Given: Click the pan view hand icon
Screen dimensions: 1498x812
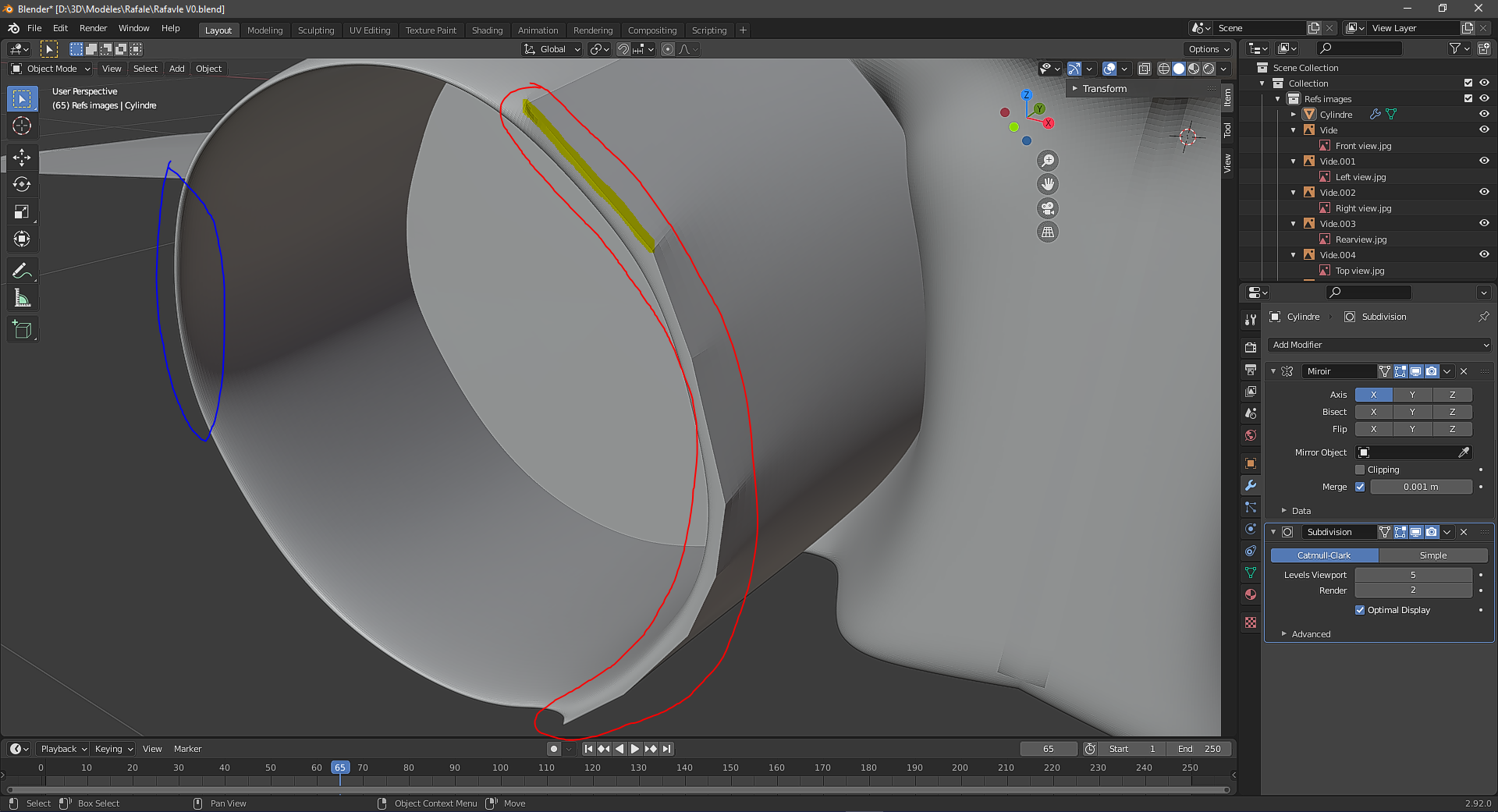Looking at the screenshot, I should [x=1048, y=185].
